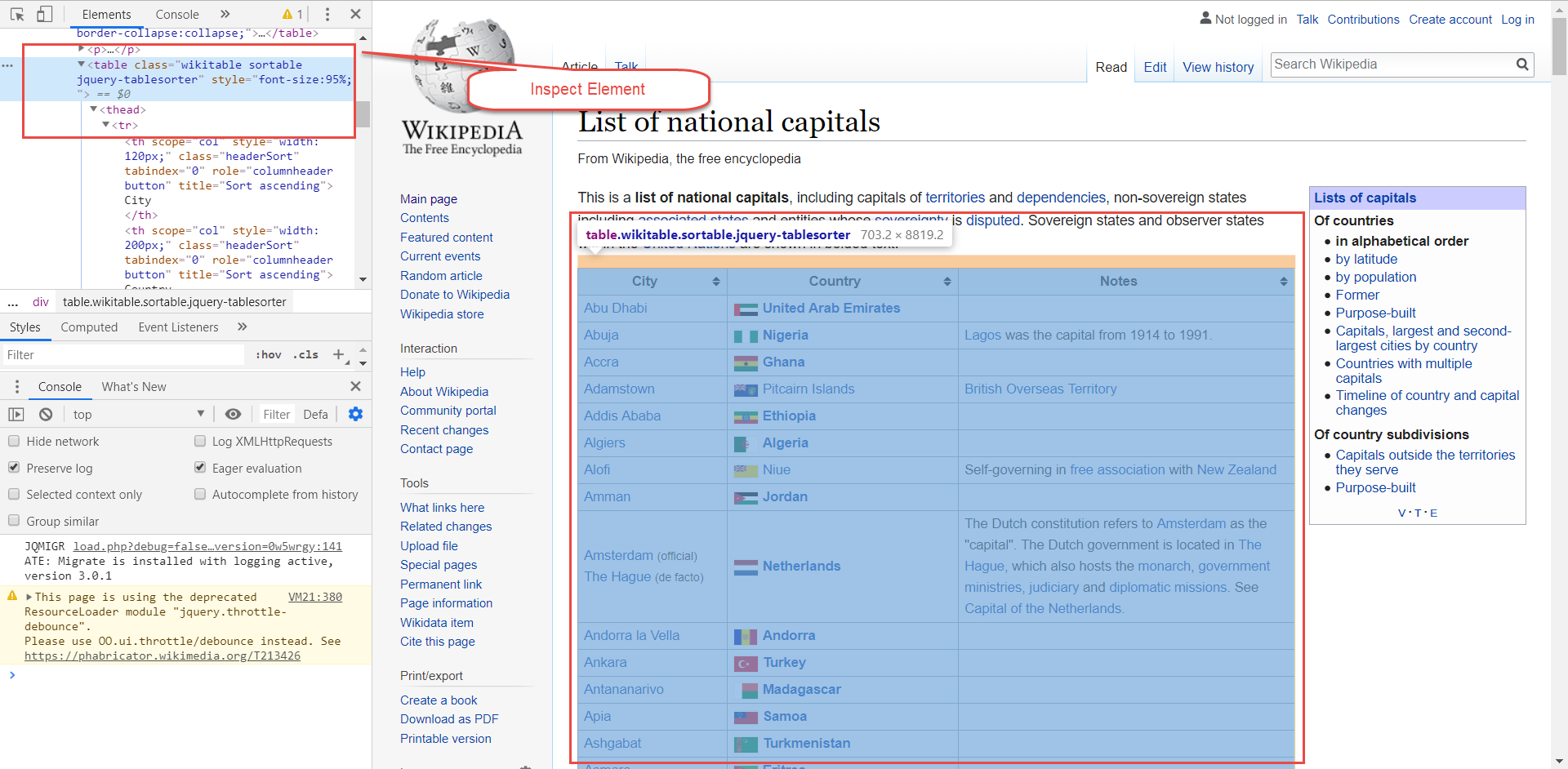Click the Netherlands flag icon
Screen dimensions: 1568x769
click(746, 567)
